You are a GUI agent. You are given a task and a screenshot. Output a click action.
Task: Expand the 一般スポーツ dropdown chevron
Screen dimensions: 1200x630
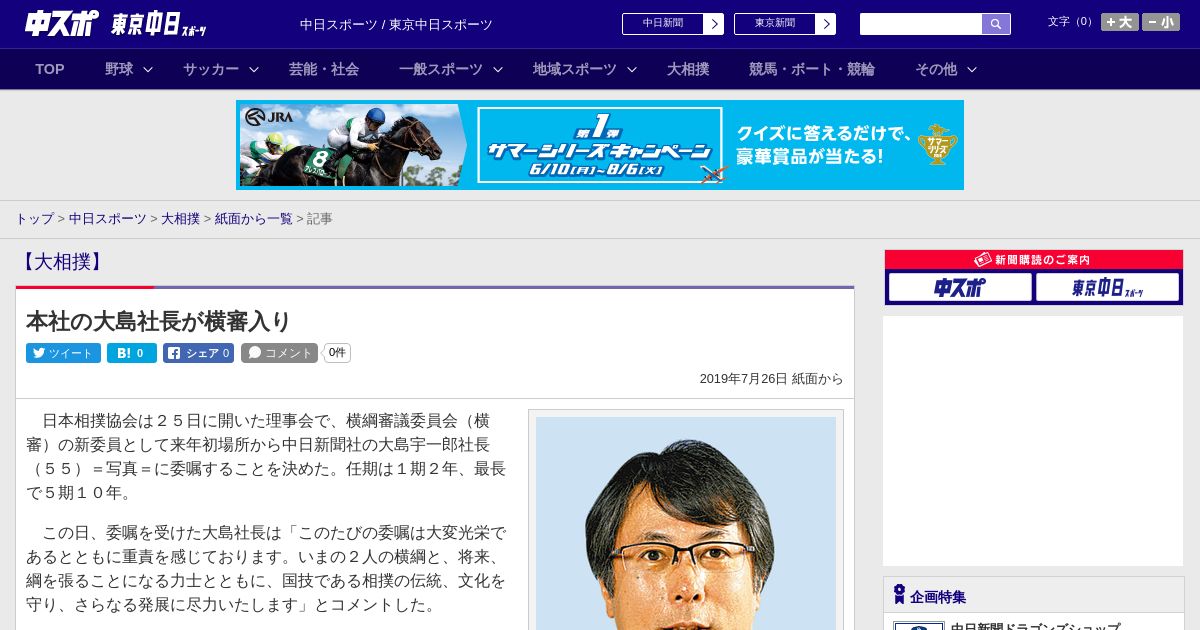[x=498, y=69]
